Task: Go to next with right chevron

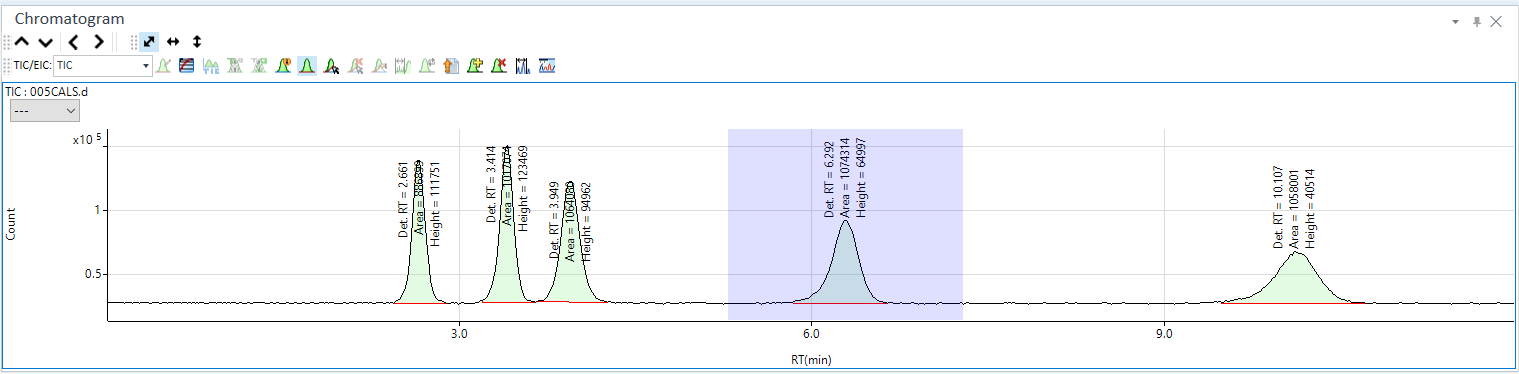Action: point(98,42)
